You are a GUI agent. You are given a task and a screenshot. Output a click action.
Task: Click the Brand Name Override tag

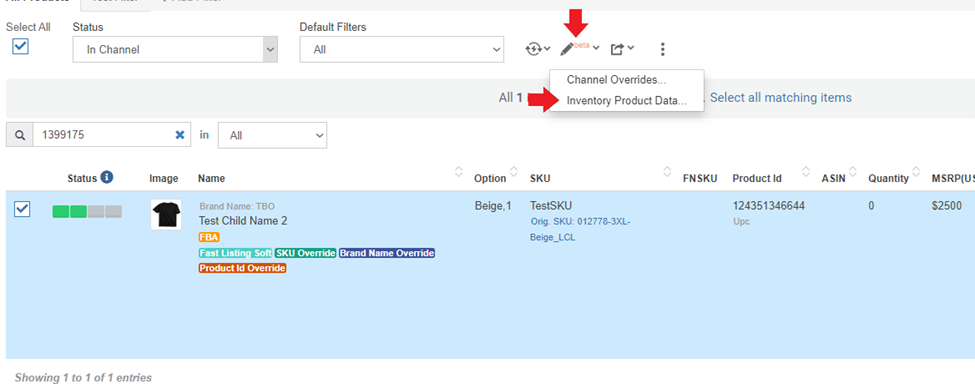click(x=387, y=253)
